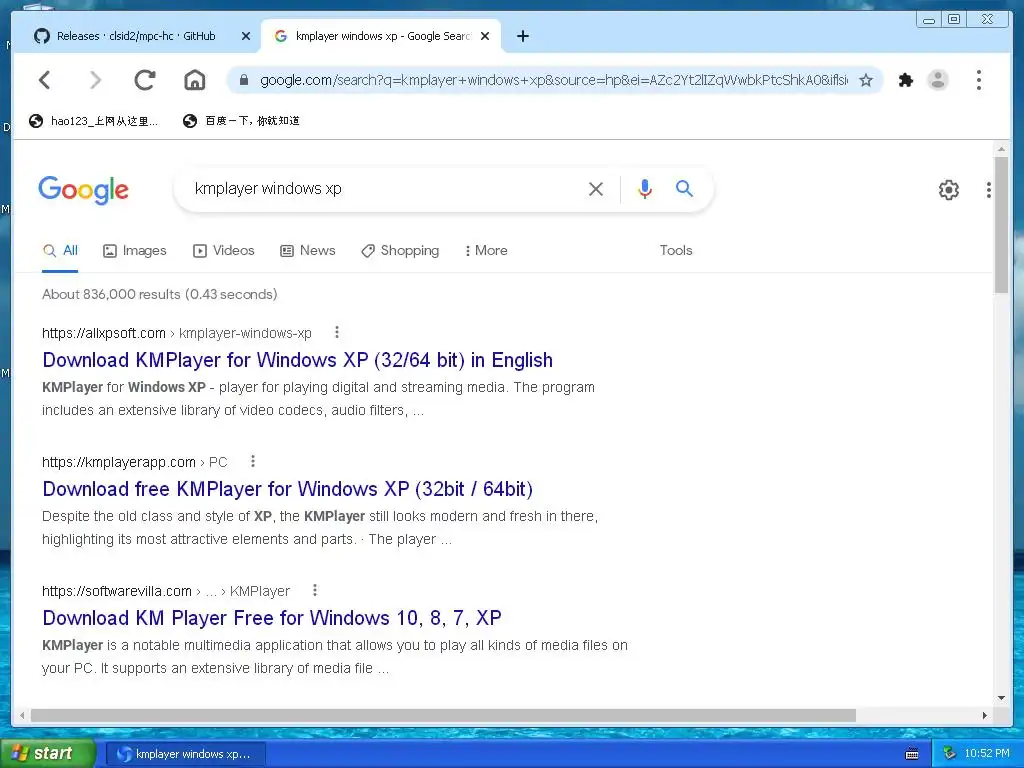
Task: Open options dots for softwarevilla.com result
Action: tap(315, 590)
